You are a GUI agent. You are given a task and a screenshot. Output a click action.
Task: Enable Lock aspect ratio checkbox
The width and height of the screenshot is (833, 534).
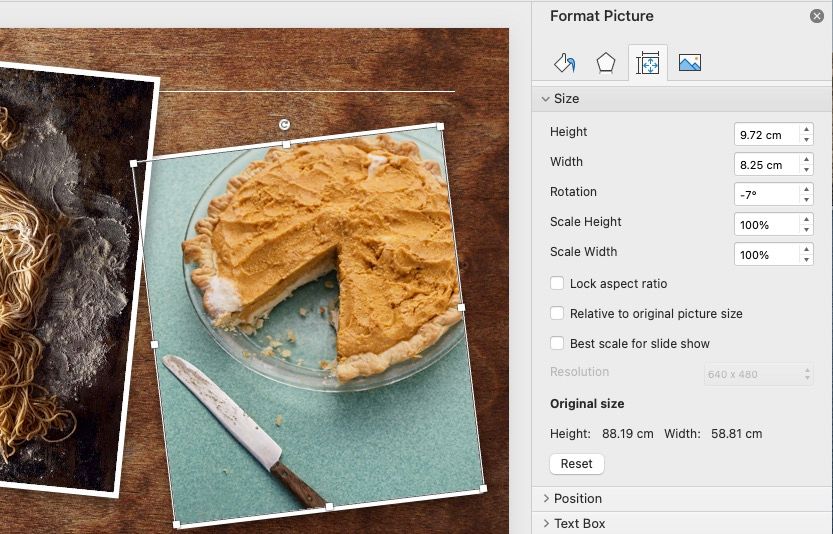557,283
